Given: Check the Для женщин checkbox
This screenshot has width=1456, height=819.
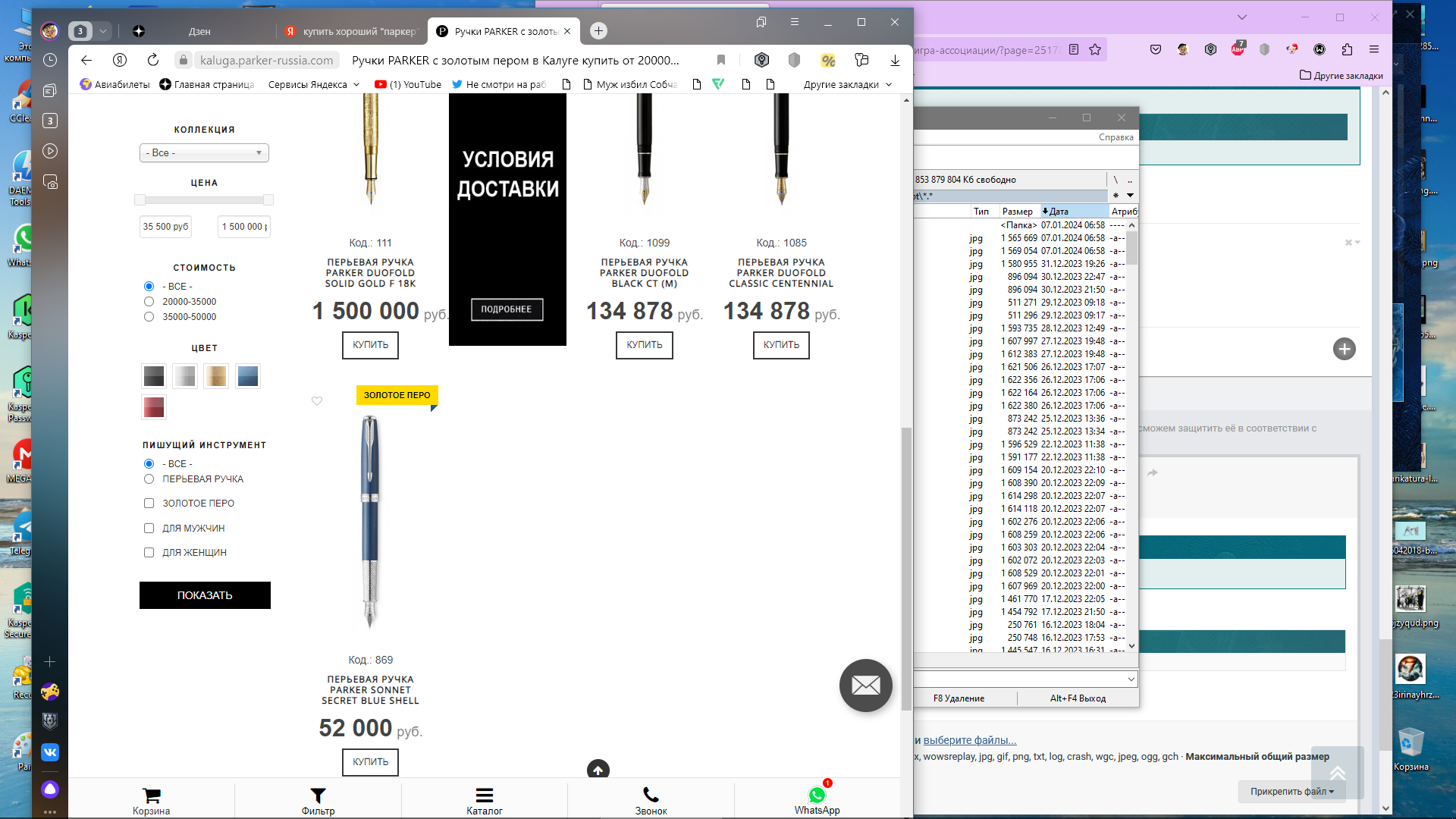Looking at the screenshot, I should tap(149, 553).
